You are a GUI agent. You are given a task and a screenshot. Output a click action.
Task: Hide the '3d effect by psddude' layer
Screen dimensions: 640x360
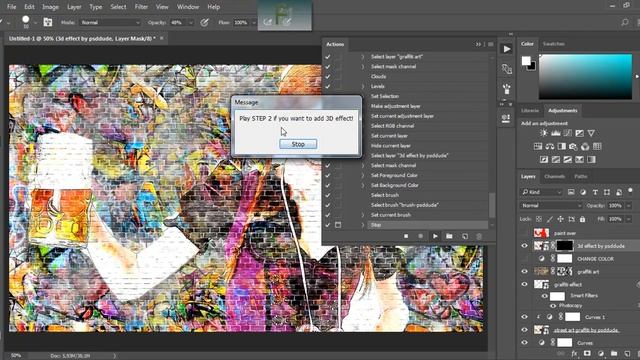(524, 246)
